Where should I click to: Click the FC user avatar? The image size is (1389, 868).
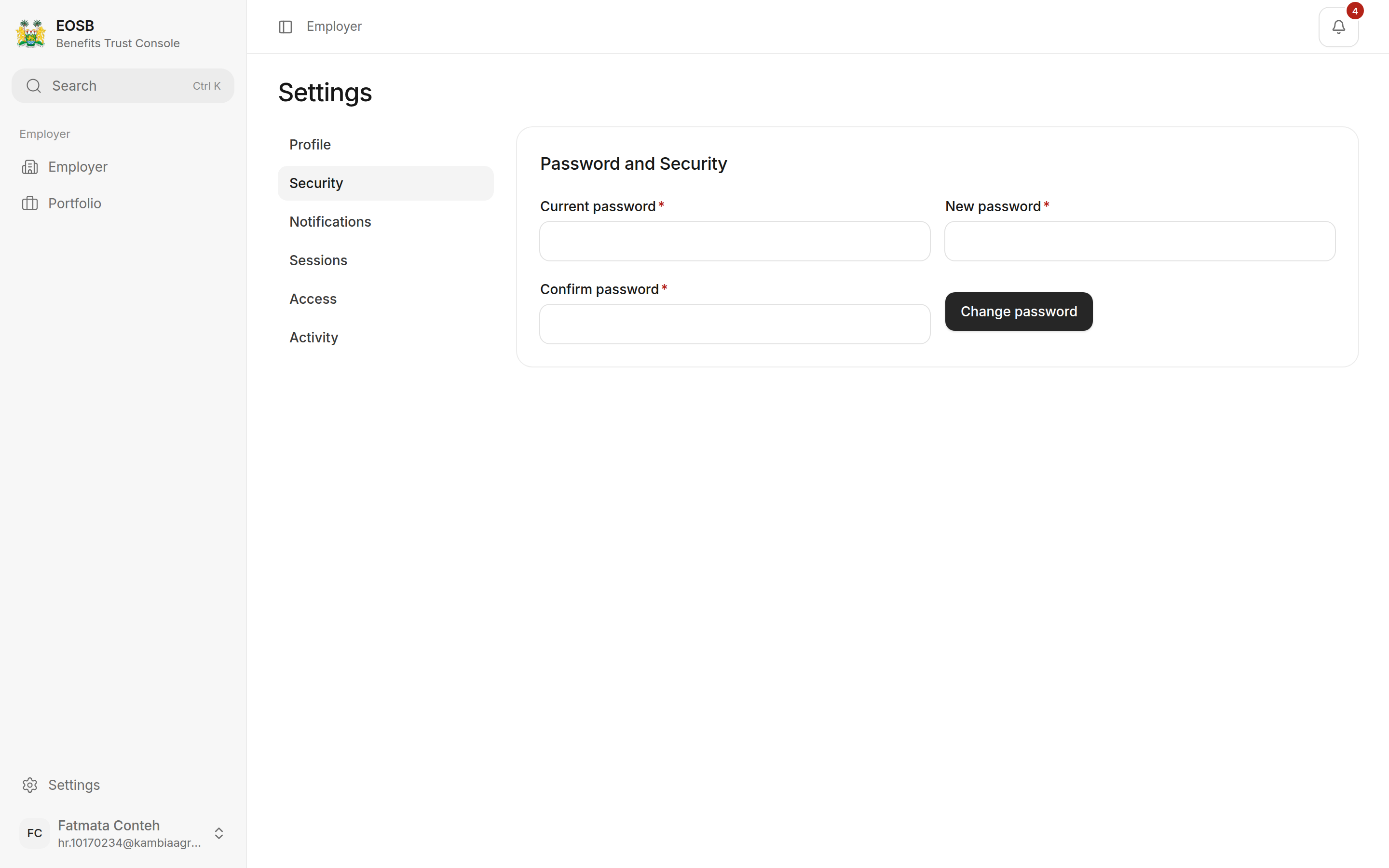click(x=34, y=833)
